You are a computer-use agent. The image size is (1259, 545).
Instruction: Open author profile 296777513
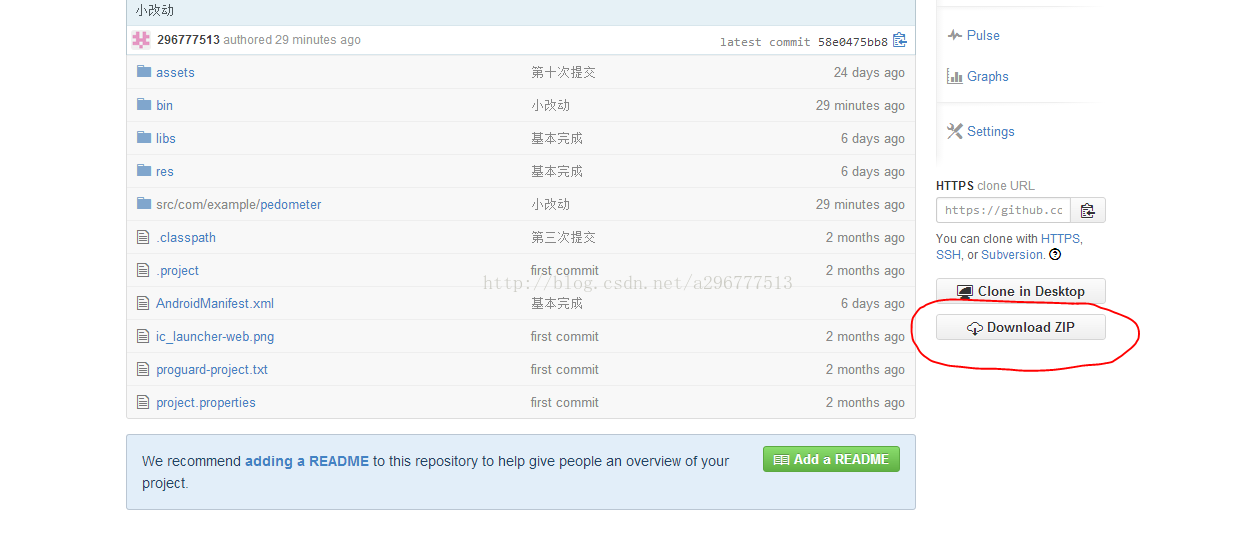(x=188, y=40)
